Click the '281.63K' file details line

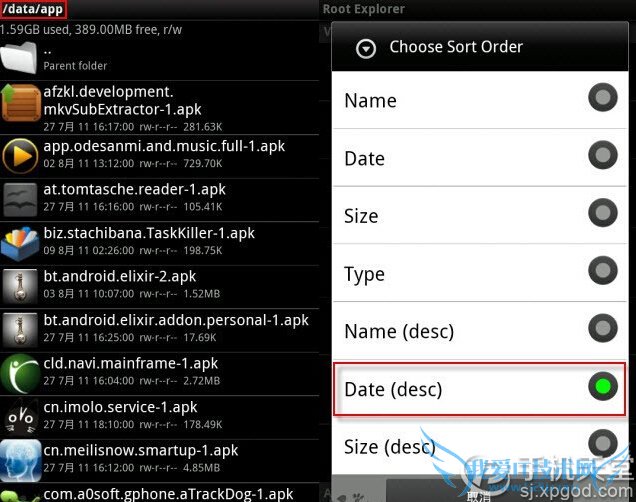pyautogui.click(x=133, y=127)
